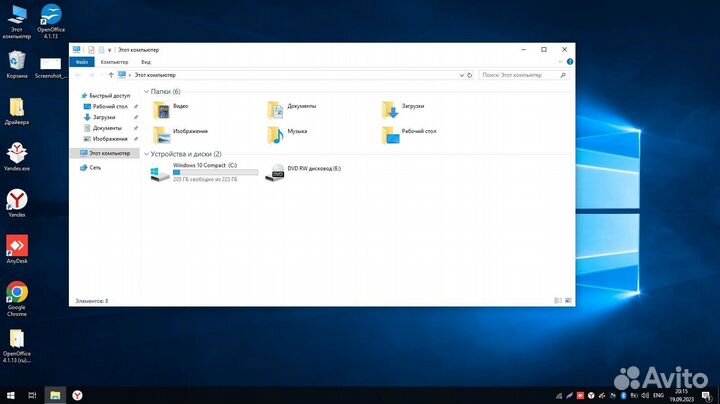
Task: Switch the ENG input language indicator
Action: (x=658, y=395)
